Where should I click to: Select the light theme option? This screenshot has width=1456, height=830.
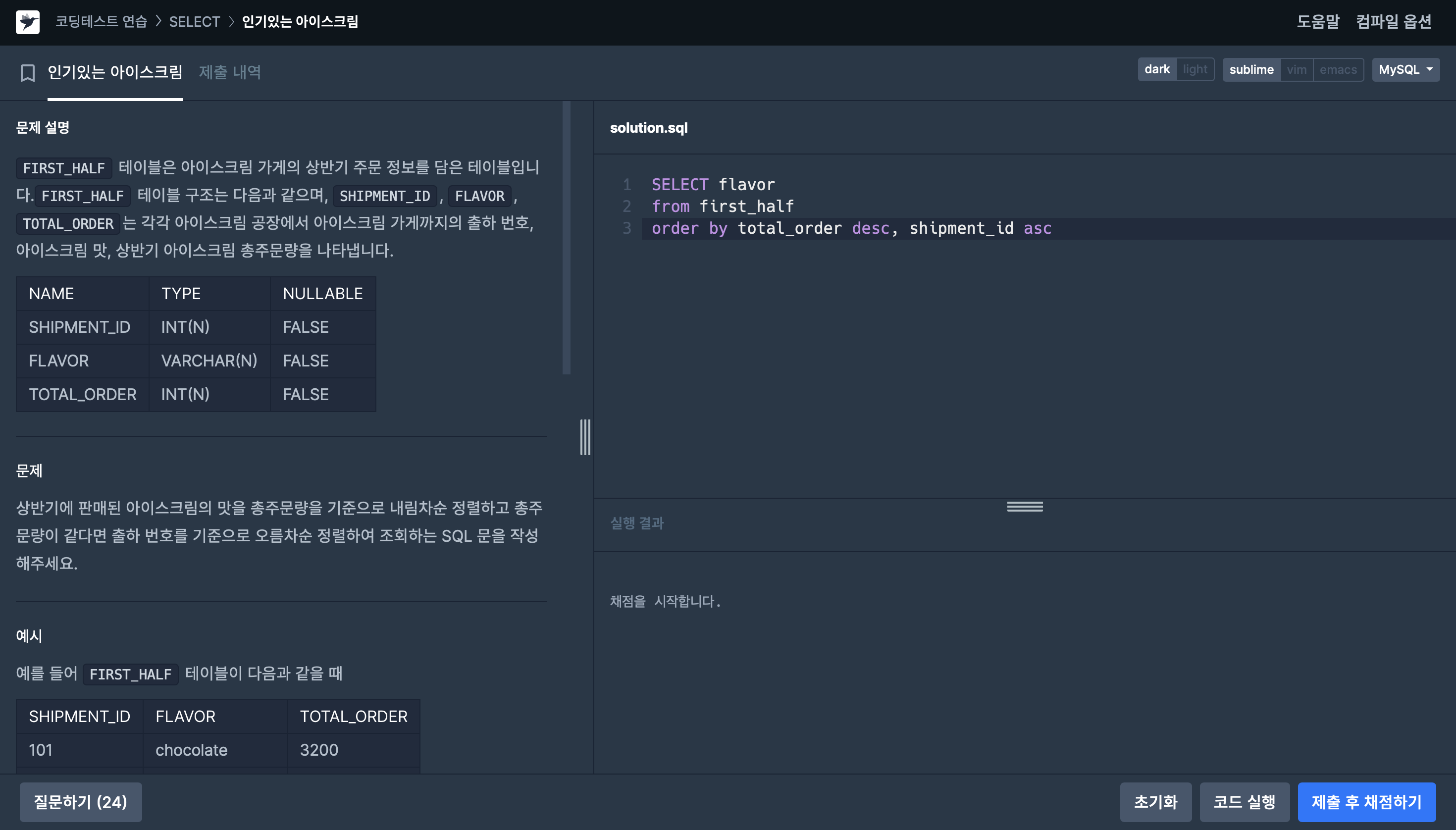click(1195, 69)
